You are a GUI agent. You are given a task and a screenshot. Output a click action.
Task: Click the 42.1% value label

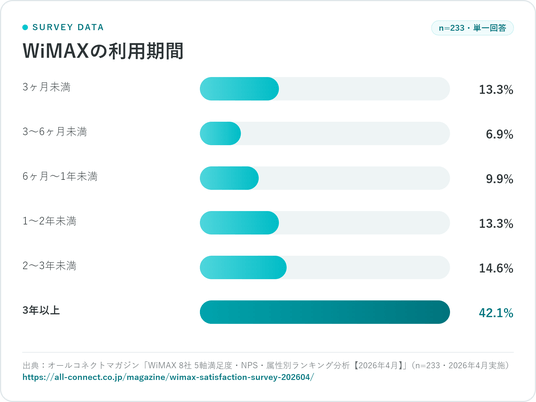tap(496, 313)
